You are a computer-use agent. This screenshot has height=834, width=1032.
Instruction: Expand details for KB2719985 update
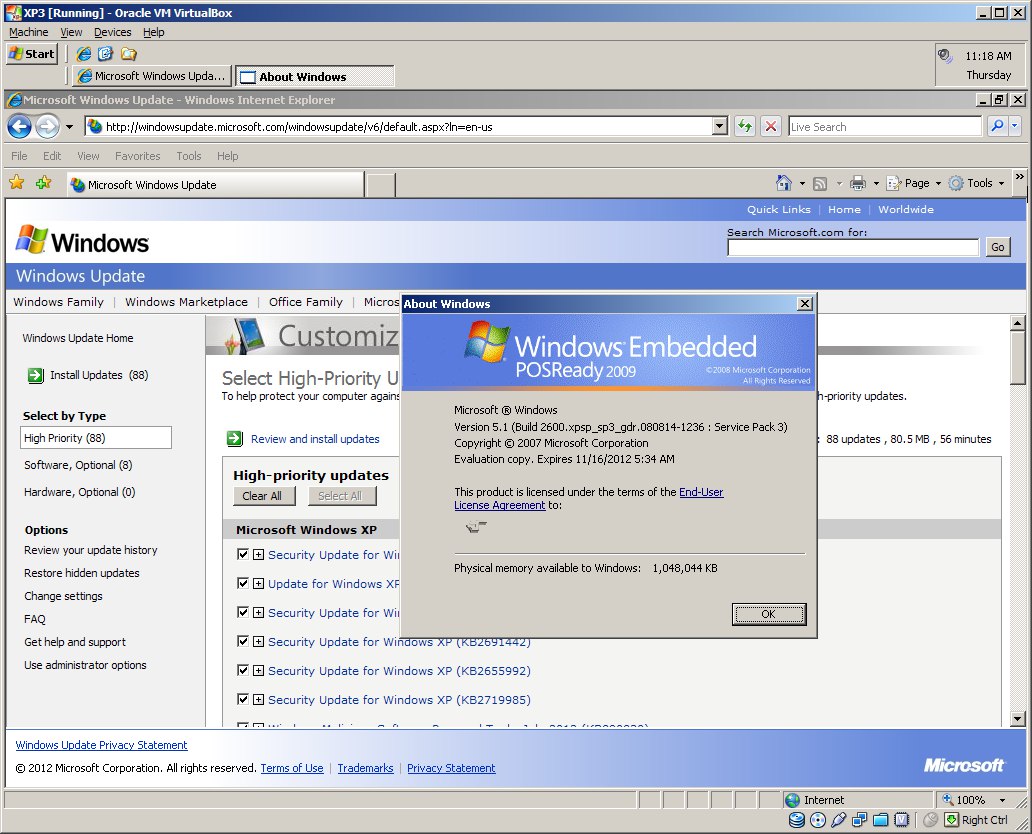[259, 700]
